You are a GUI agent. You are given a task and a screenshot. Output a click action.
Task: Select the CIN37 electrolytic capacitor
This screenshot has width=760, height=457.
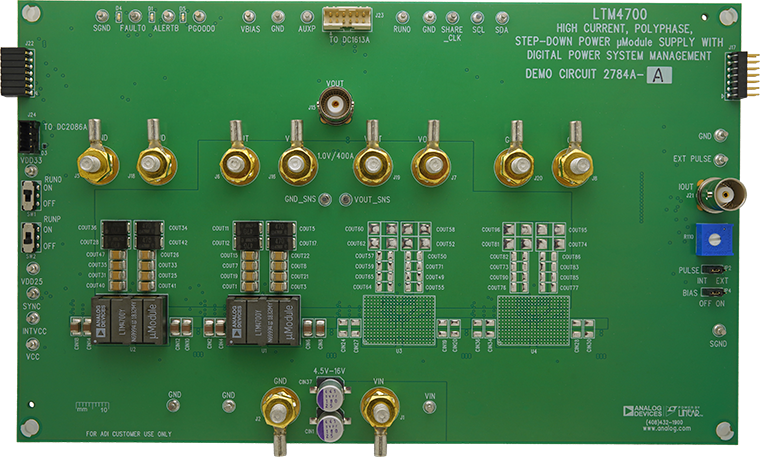click(x=331, y=394)
